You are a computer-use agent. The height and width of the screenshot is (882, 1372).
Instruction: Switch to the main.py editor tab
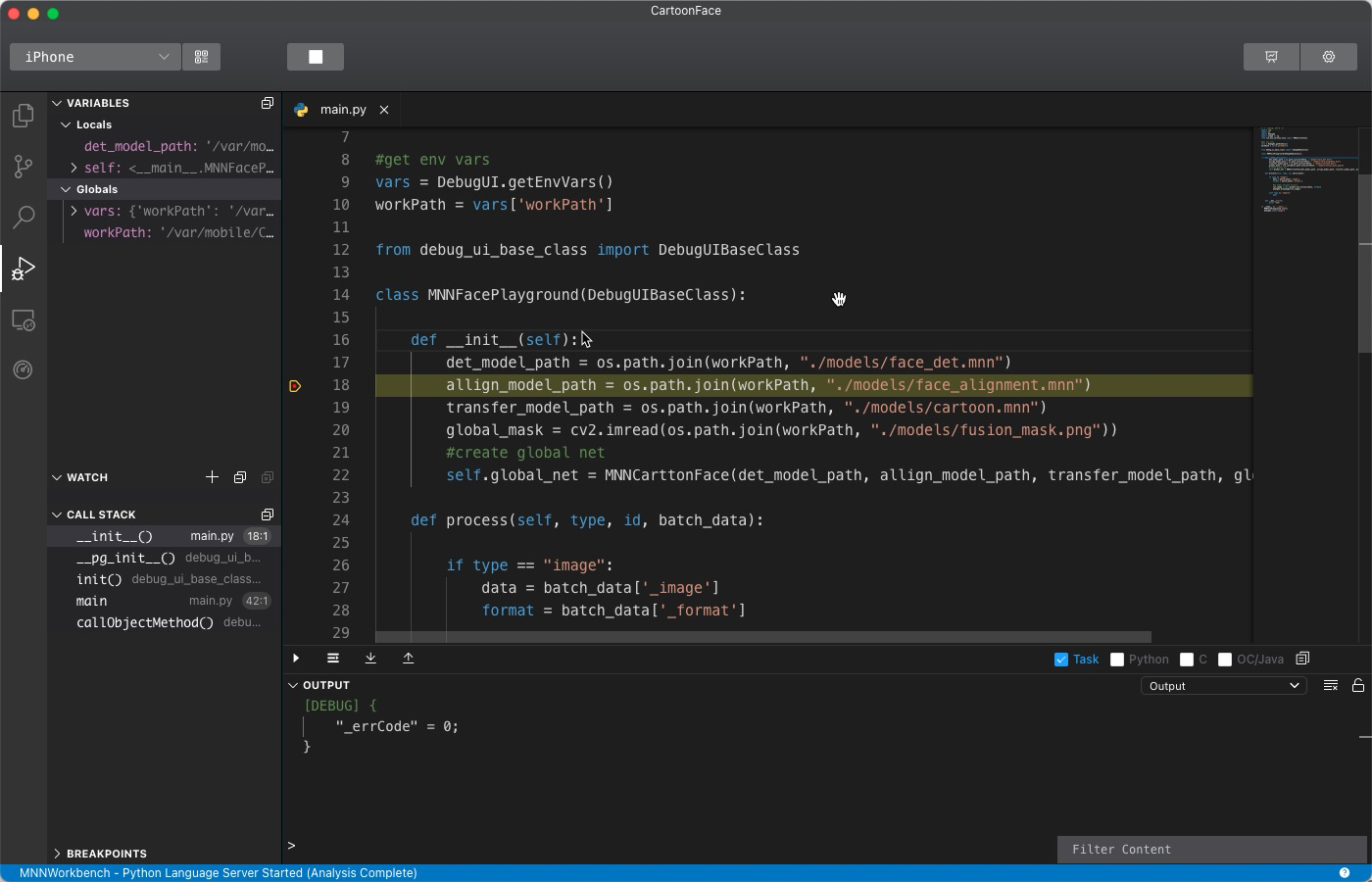pos(343,110)
